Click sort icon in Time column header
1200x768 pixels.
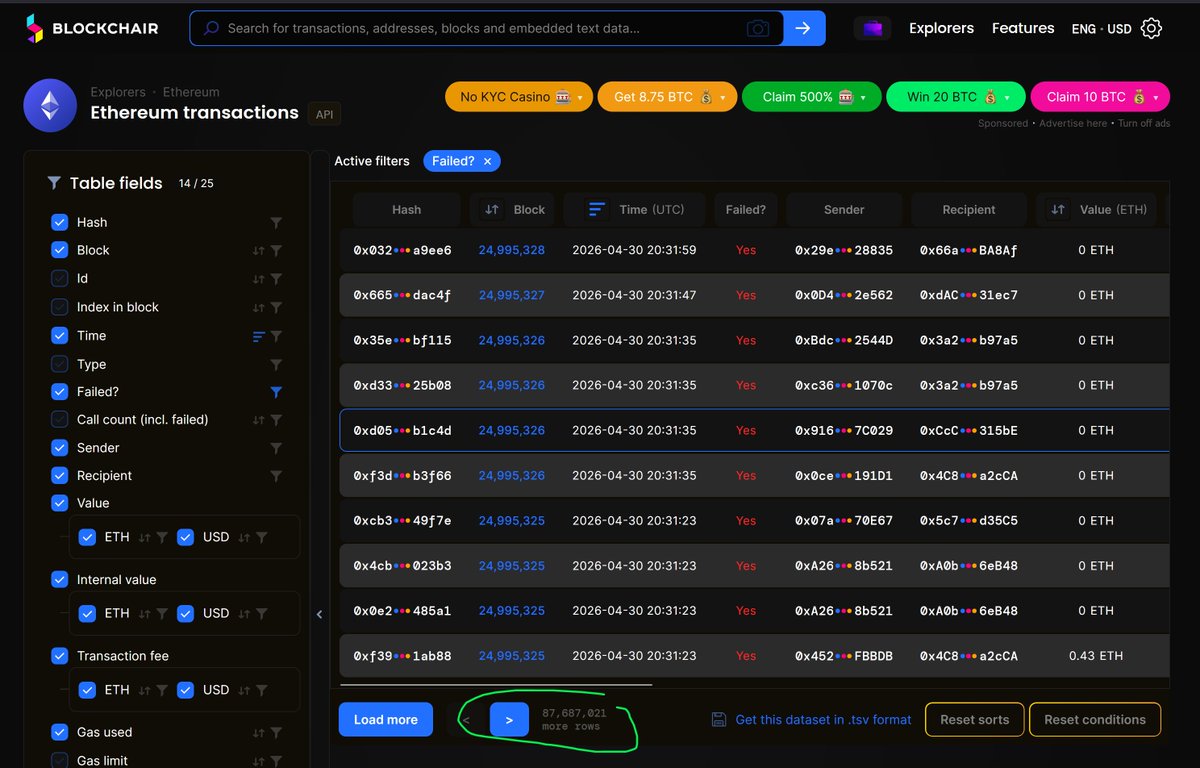597,209
